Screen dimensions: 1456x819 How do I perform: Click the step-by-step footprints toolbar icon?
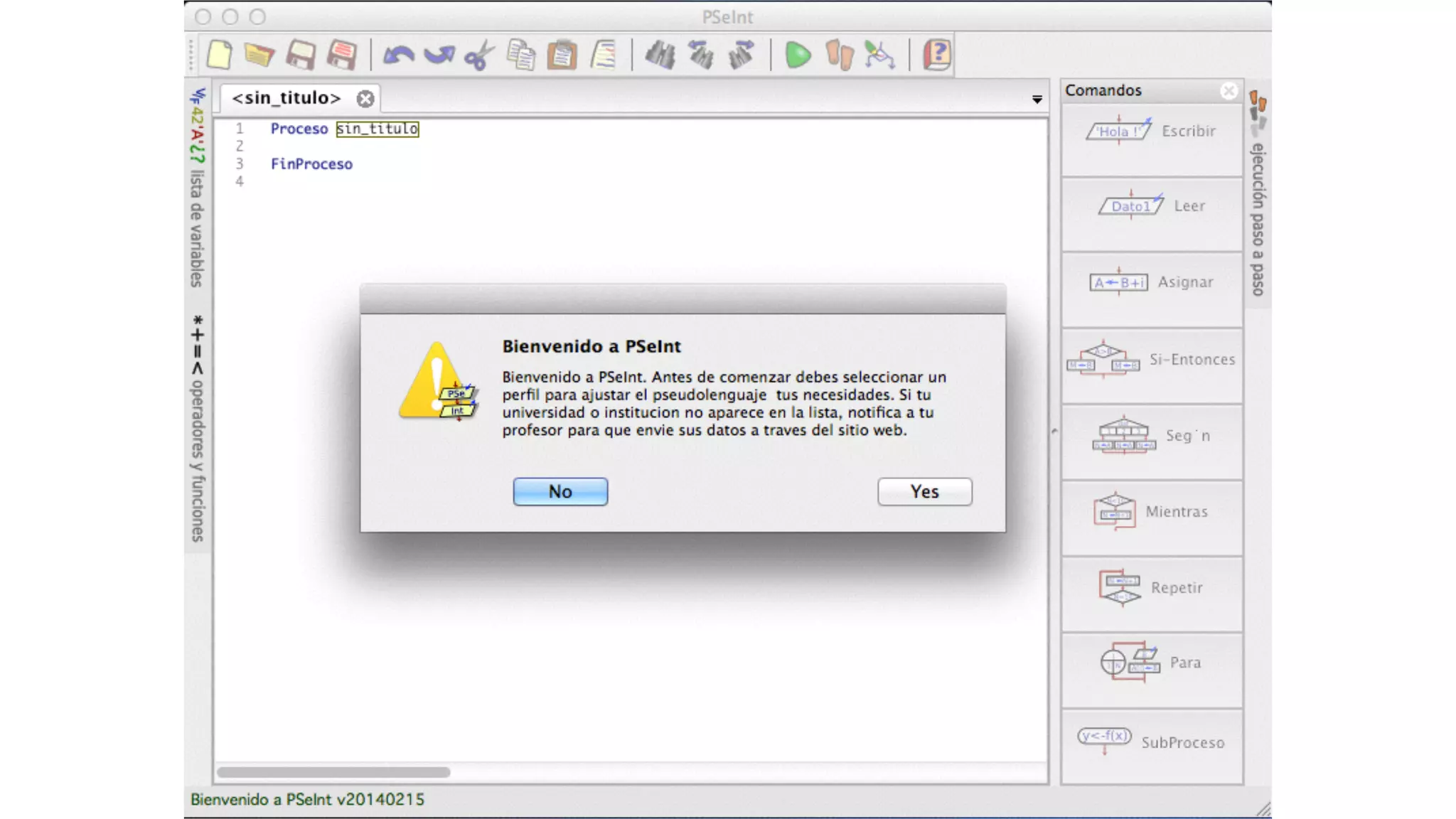(839, 55)
